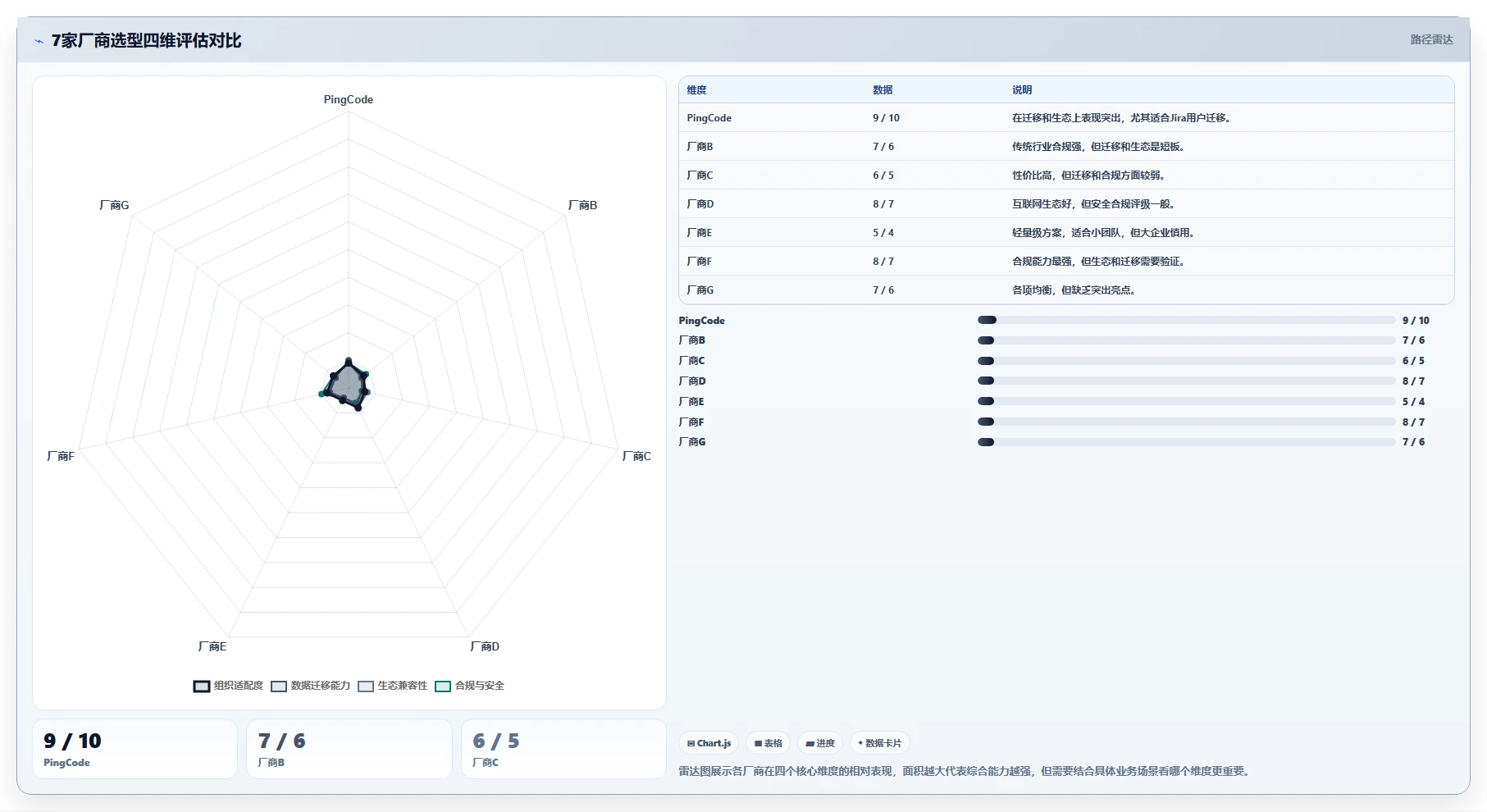1487x812 pixels.
Task: Click the radar icon beside the page title
Action: coord(39,41)
